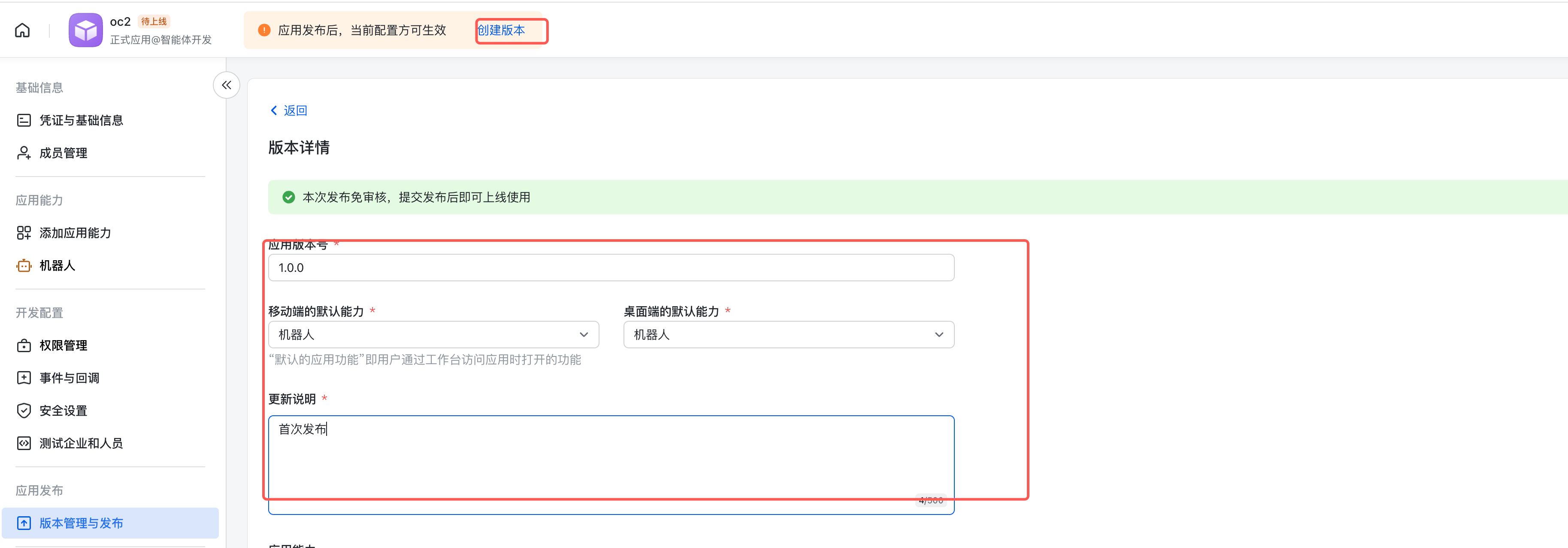Click the mobile dropdown chevron arrow
The width and height of the screenshot is (1568, 548).
point(584,335)
